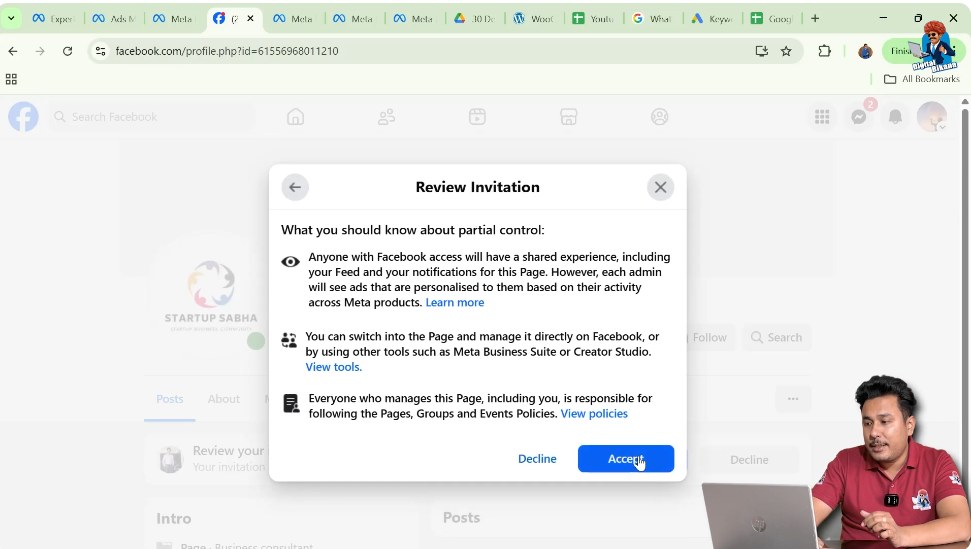Decline via the background banner button
The width and height of the screenshot is (971, 549).
tap(749, 460)
